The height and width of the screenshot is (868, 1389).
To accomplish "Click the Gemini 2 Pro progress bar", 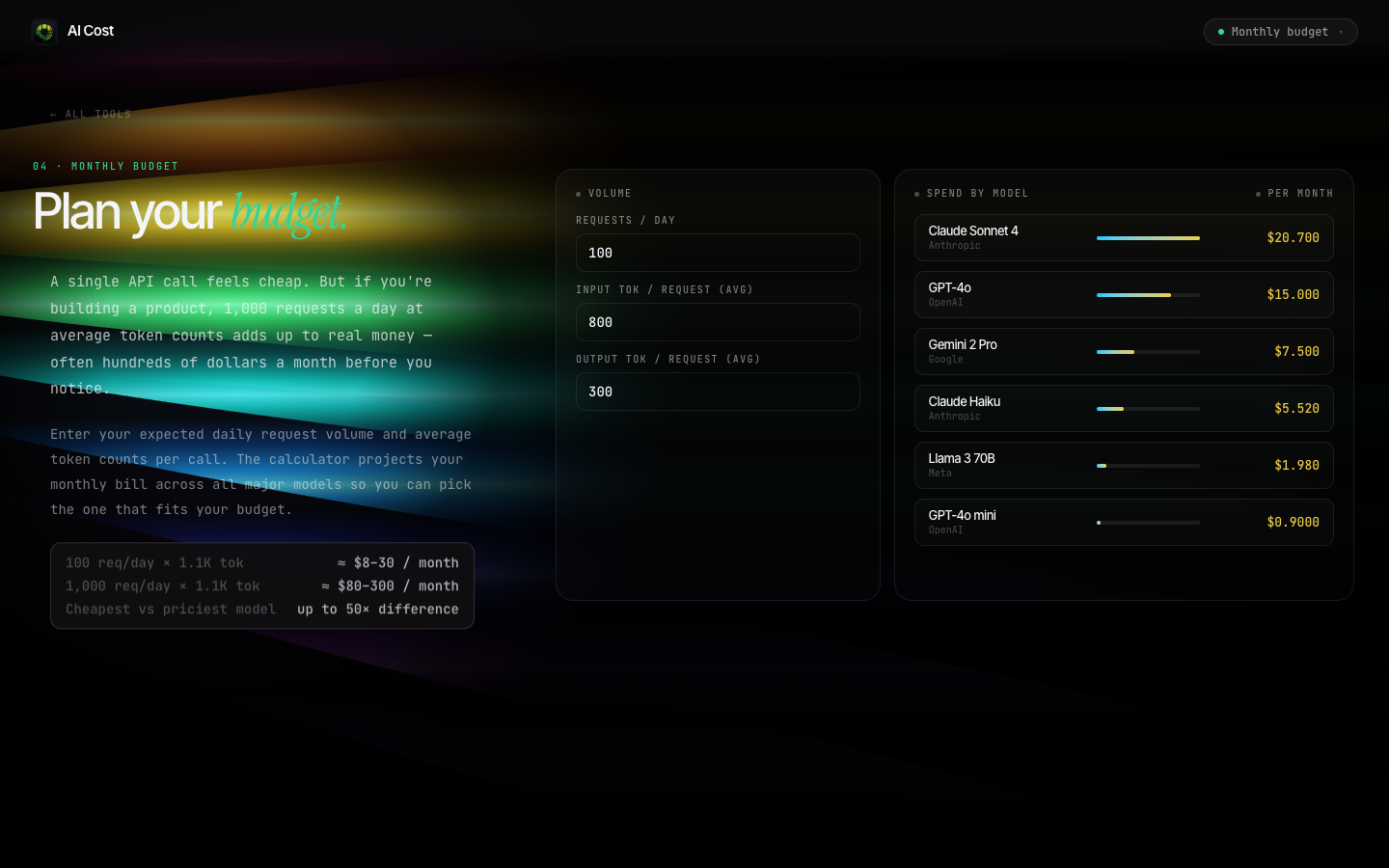I will tap(1148, 352).
